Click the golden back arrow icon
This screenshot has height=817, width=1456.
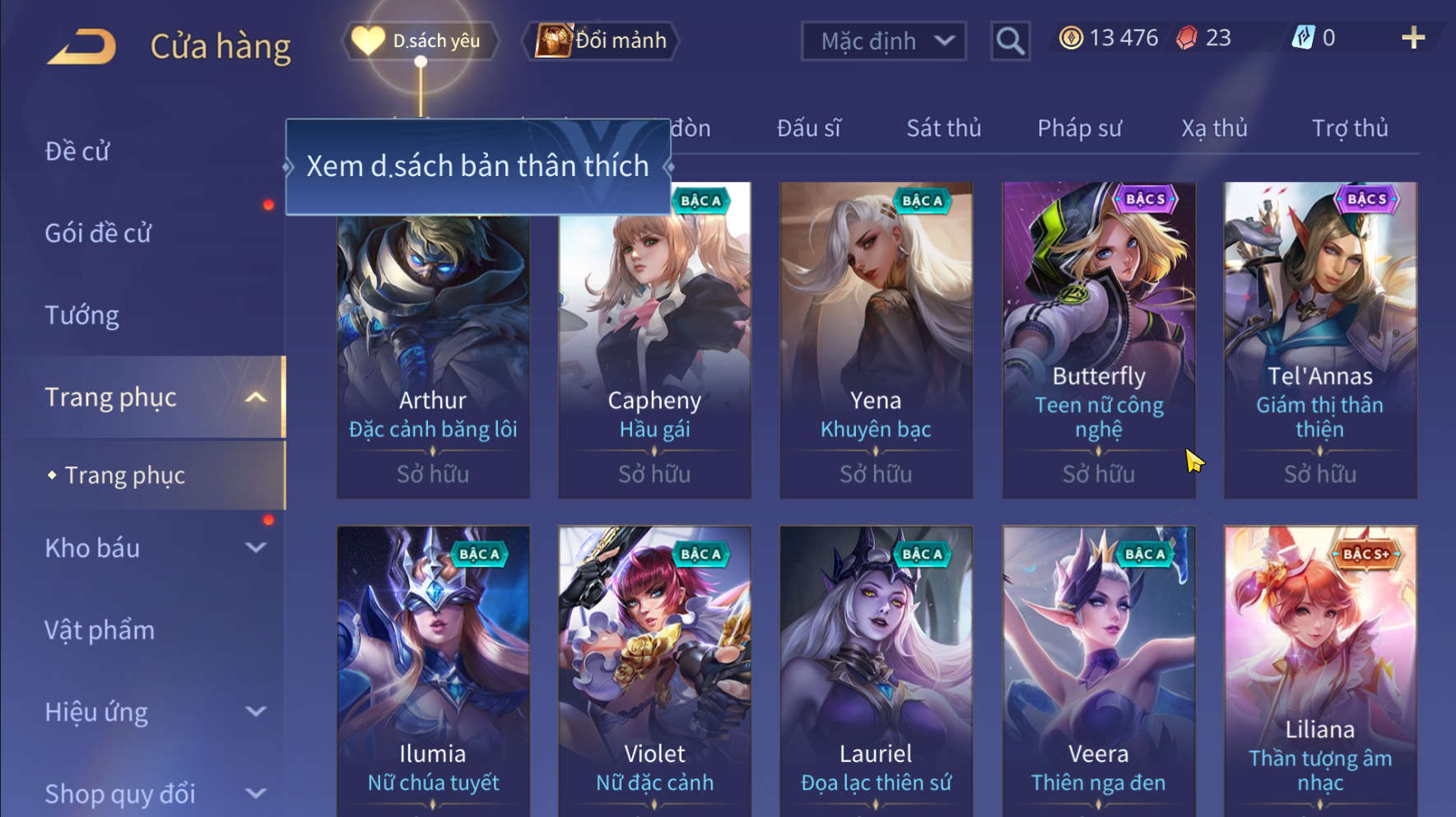pyautogui.click(x=81, y=47)
